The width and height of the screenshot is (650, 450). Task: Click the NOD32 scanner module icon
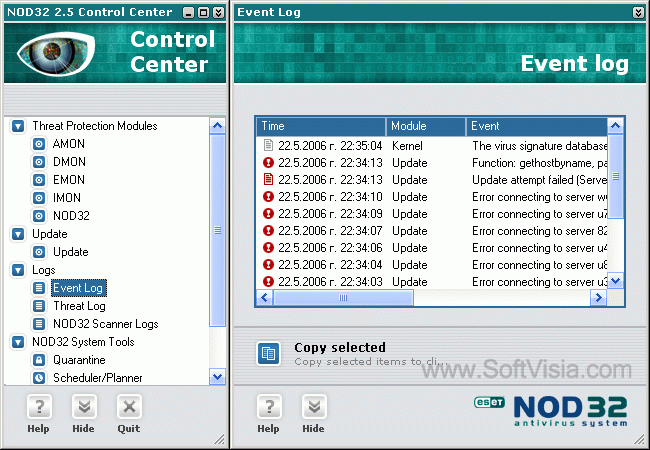point(39,215)
